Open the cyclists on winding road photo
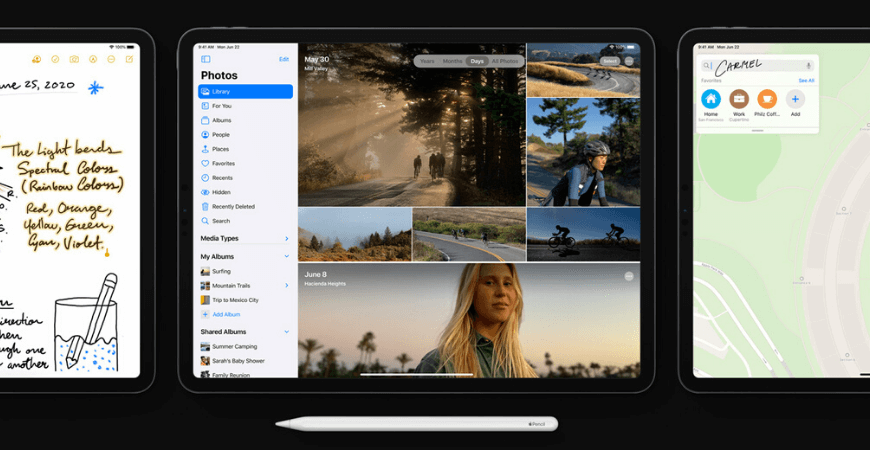The image size is (870, 450). click(x=583, y=70)
